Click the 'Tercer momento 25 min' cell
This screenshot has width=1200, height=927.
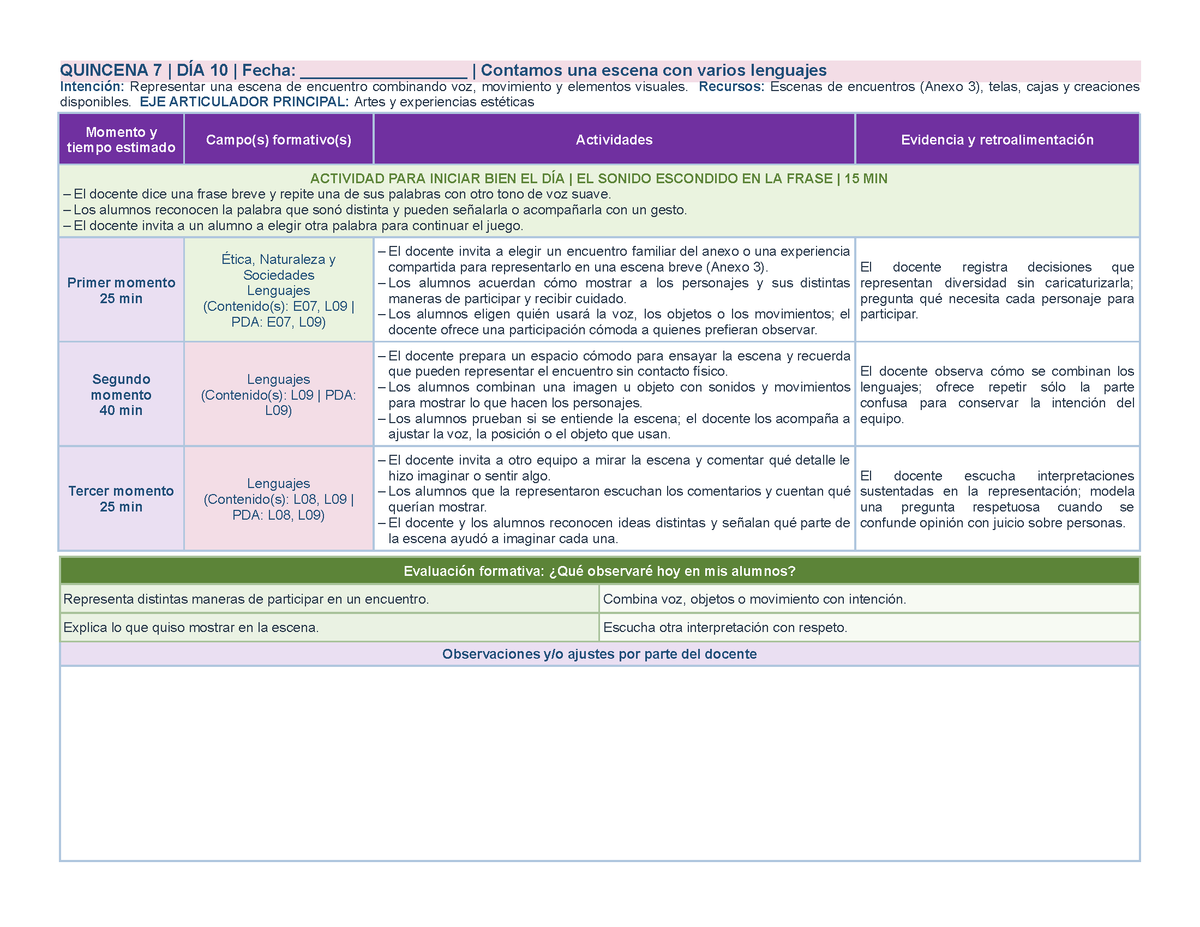coord(122,498)
